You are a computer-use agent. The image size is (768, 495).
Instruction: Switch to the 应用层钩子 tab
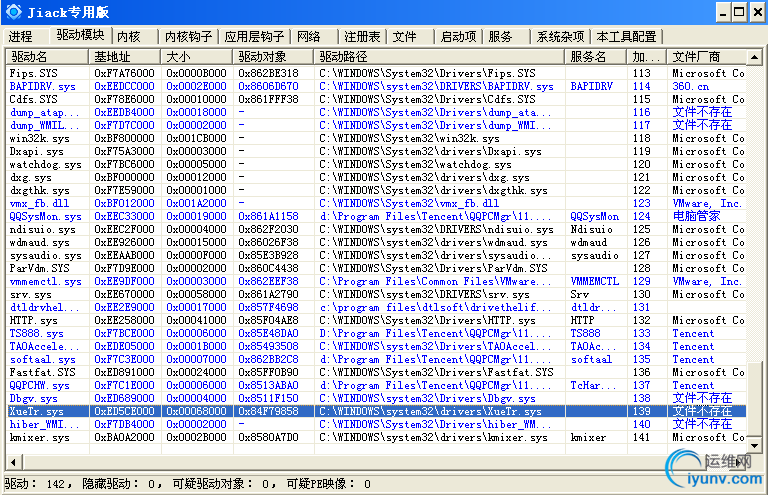coord(254,37)
